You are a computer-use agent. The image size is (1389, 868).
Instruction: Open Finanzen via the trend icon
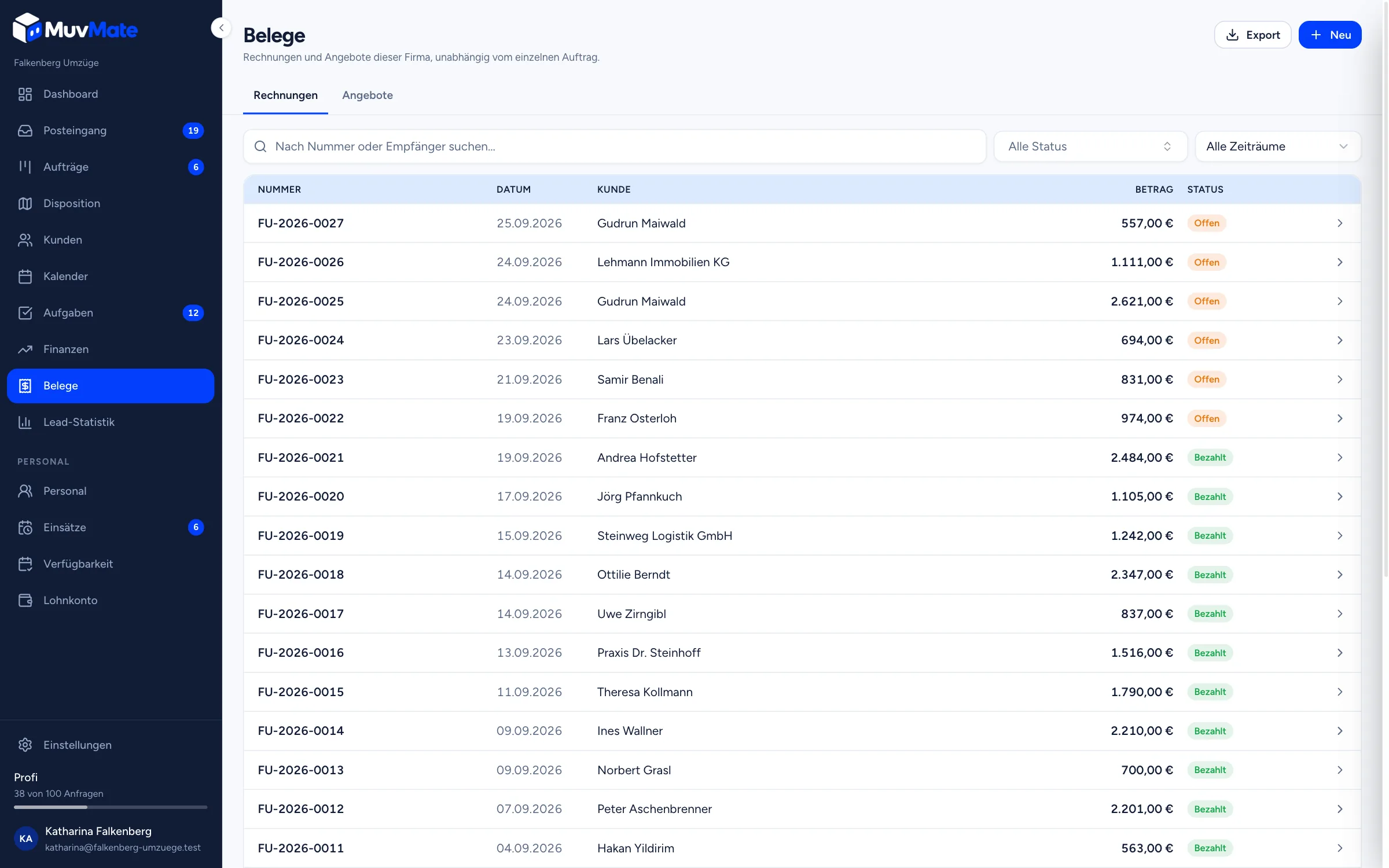25,350
